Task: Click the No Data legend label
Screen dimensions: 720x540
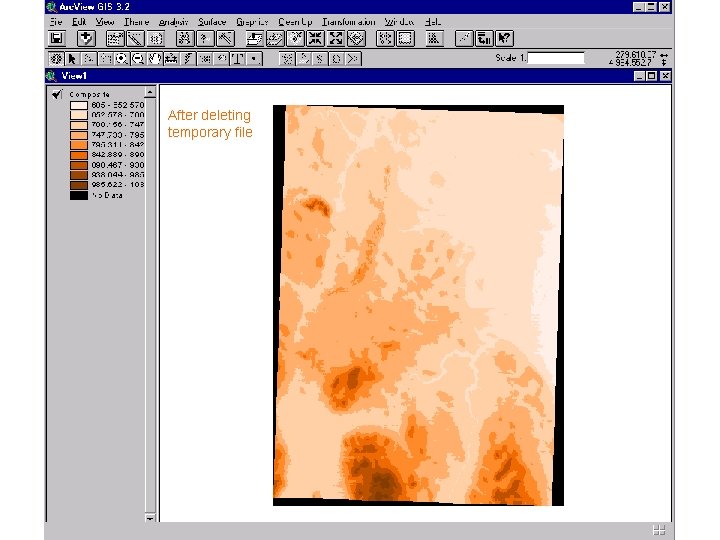Action: (107, 196)
